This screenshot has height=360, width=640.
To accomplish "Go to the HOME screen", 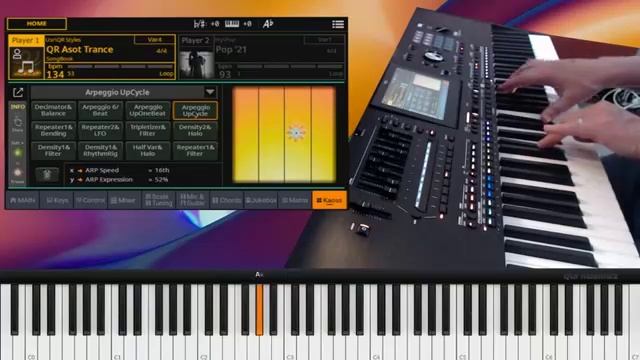I will [x=37, y=24].
